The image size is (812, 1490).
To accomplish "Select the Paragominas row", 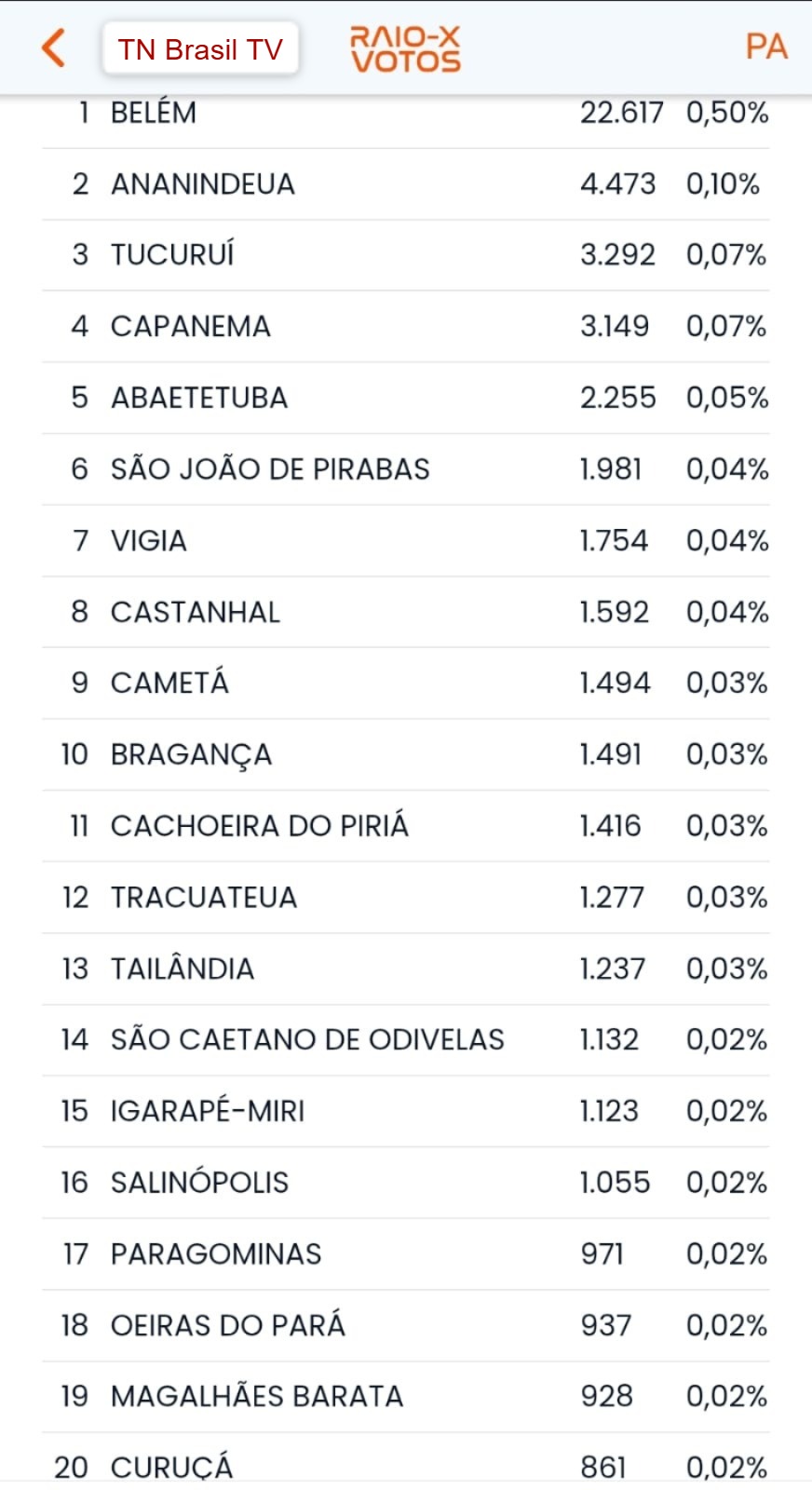I will click(x=406, y=1254).
